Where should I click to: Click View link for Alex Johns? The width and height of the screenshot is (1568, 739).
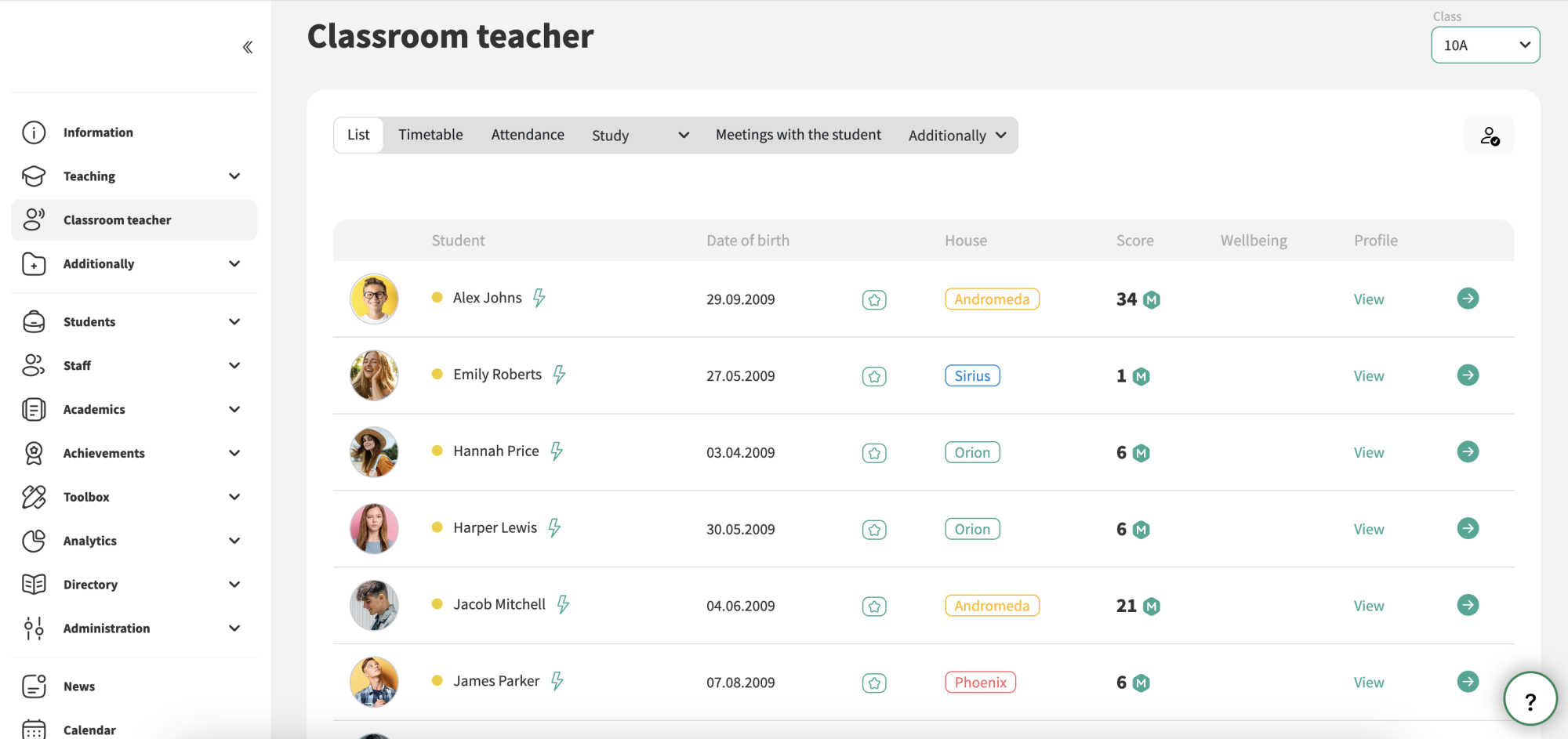click(x=1369, y=299)
